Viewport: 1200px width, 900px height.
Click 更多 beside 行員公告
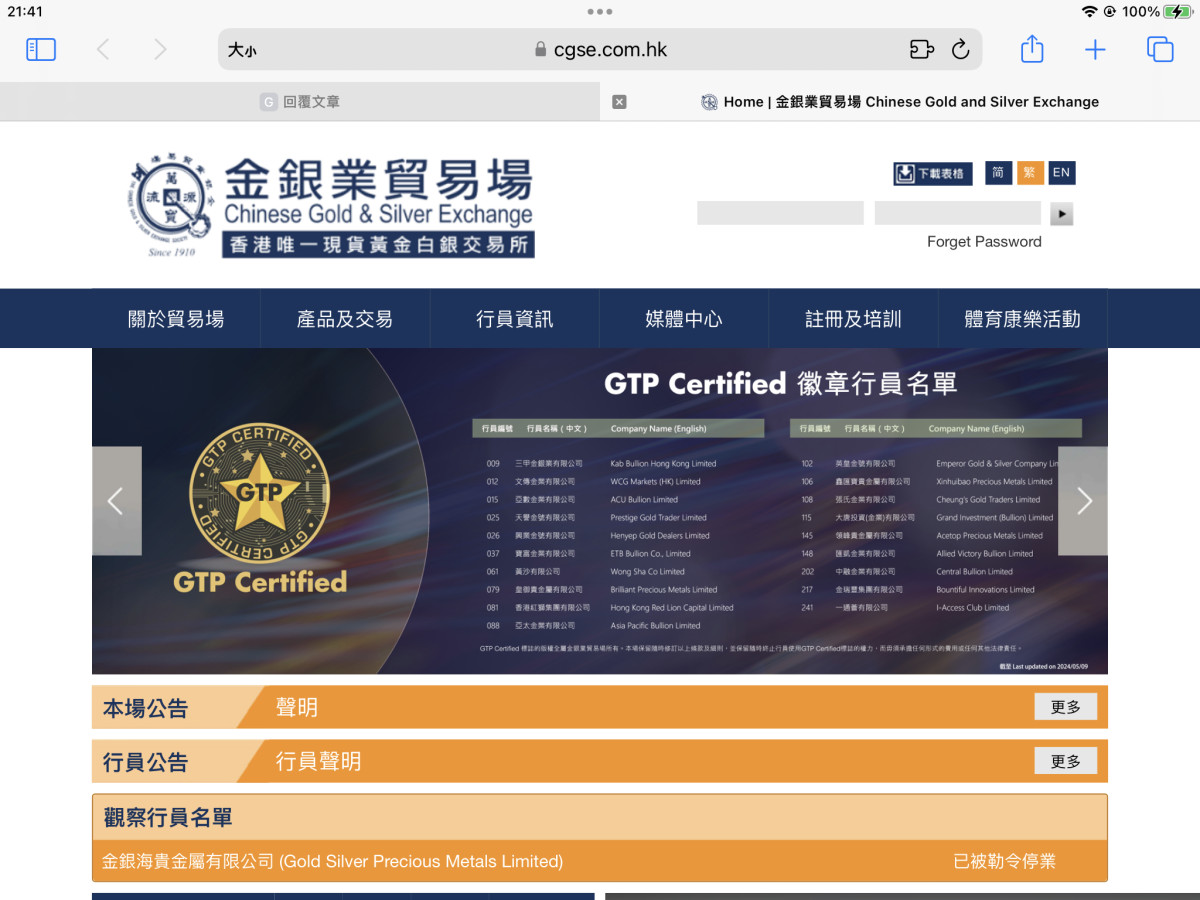(x=1065, y=761)
